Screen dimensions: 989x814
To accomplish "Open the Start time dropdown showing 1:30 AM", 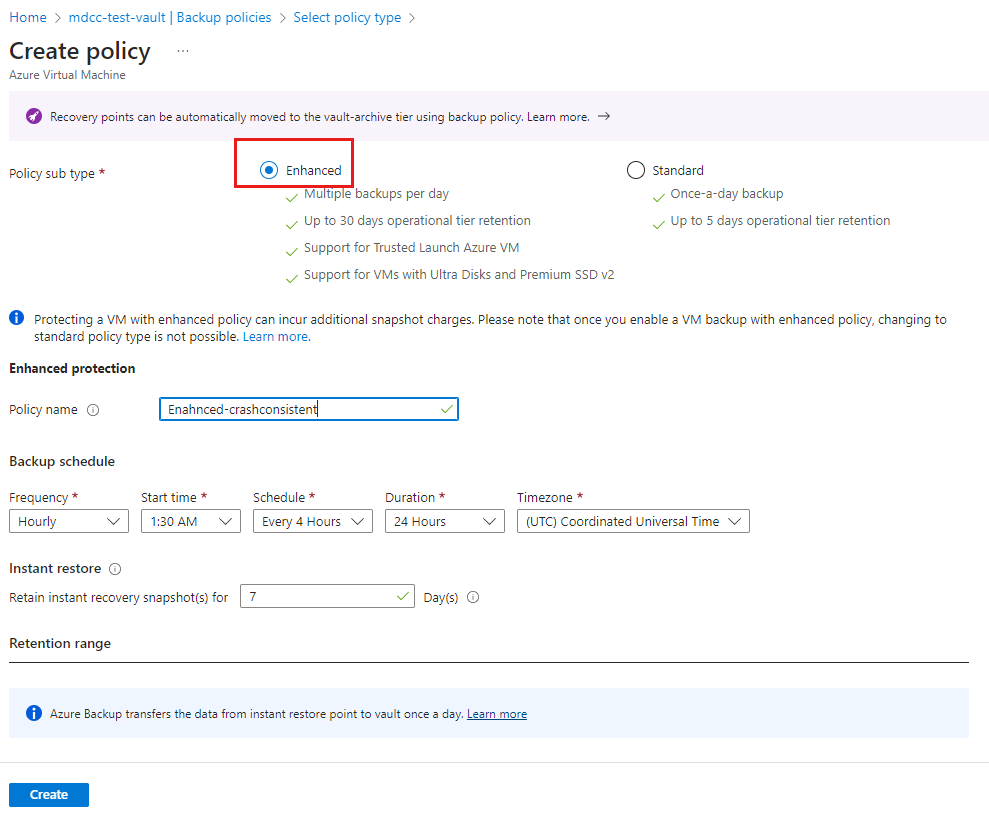I will 191,521.
